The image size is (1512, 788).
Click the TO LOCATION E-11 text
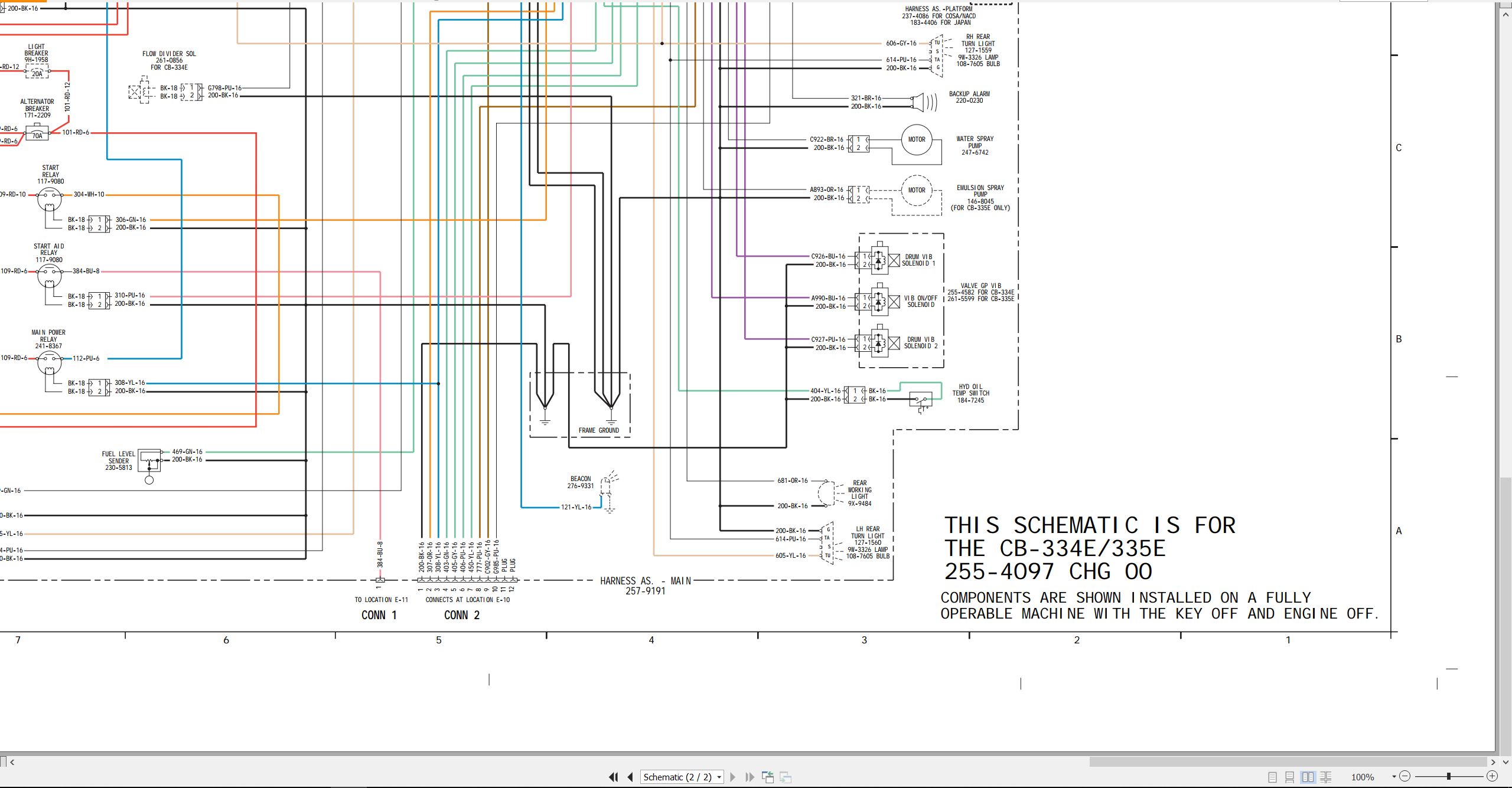[x=381, y=600]
